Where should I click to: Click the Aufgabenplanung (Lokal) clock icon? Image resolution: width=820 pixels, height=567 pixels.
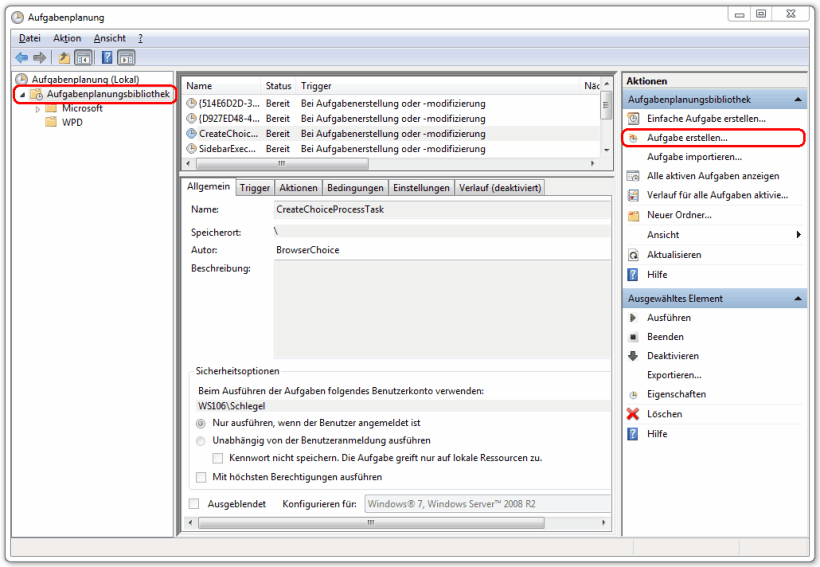pos(21,79)
